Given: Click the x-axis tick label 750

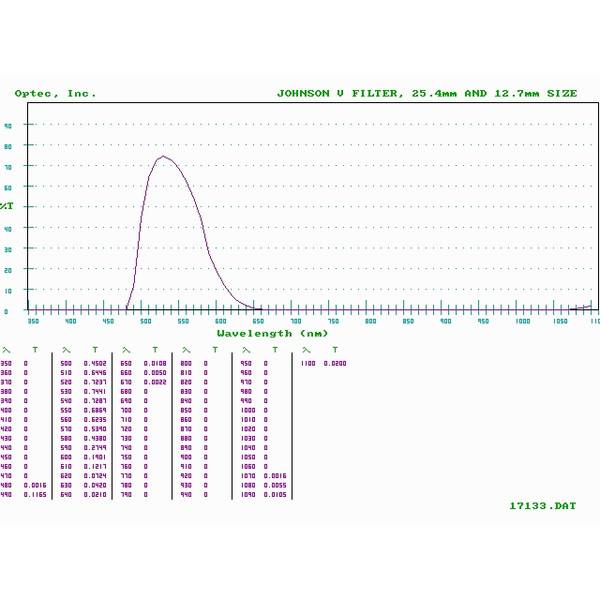Looking at the screenshot, I should [333, 321].
